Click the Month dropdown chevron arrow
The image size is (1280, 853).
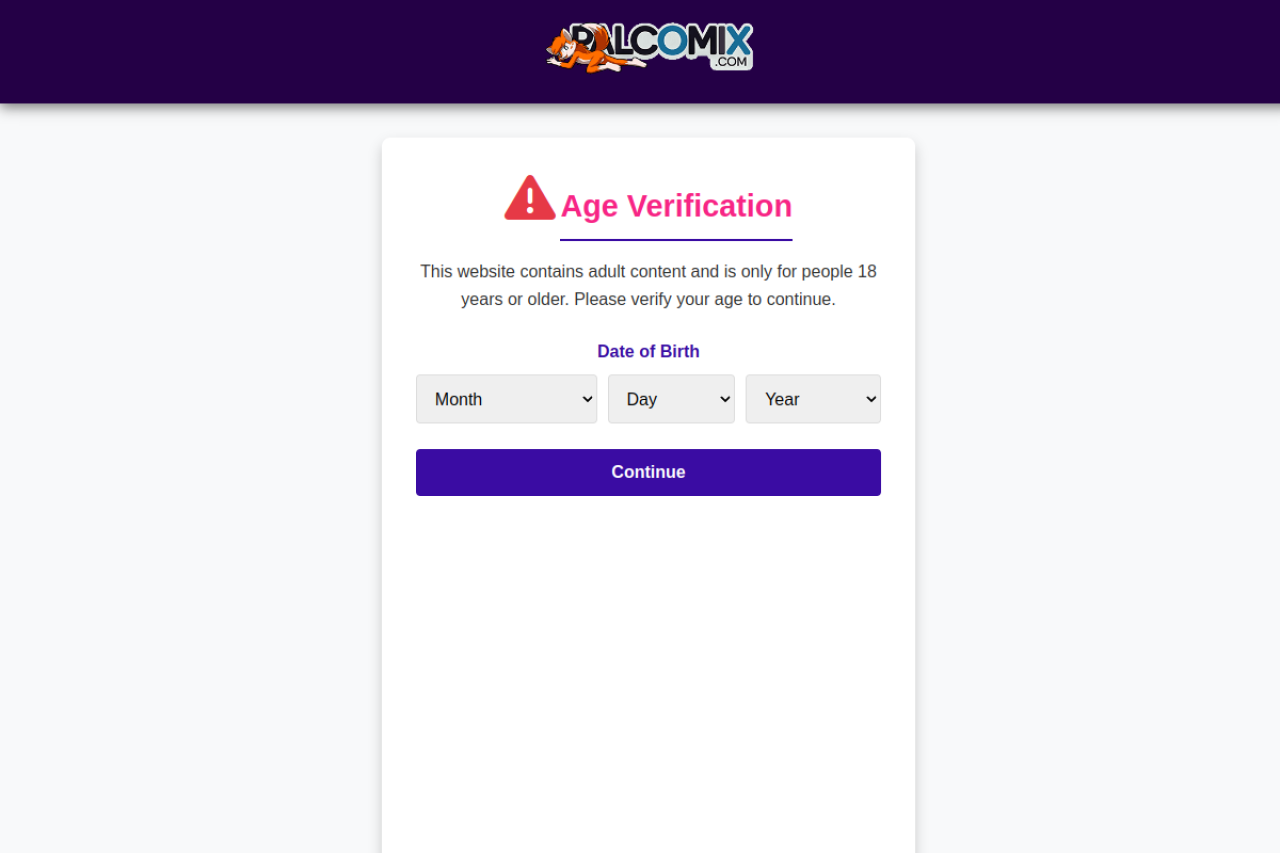coord(587,399)
